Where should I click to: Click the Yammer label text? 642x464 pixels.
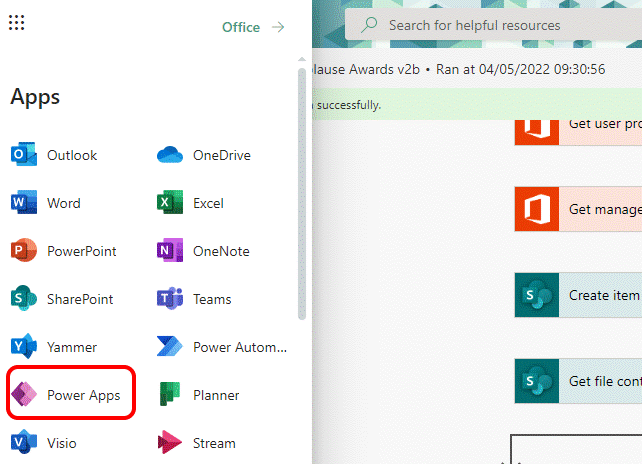click(72, 347)
